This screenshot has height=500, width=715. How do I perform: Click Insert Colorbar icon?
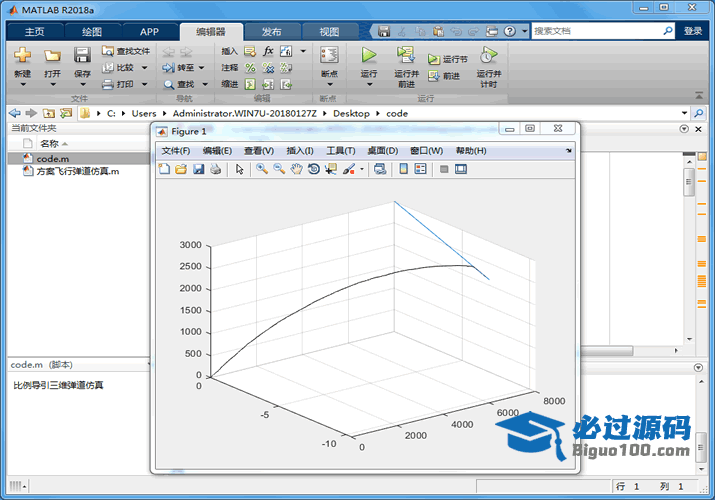point(403,169)
